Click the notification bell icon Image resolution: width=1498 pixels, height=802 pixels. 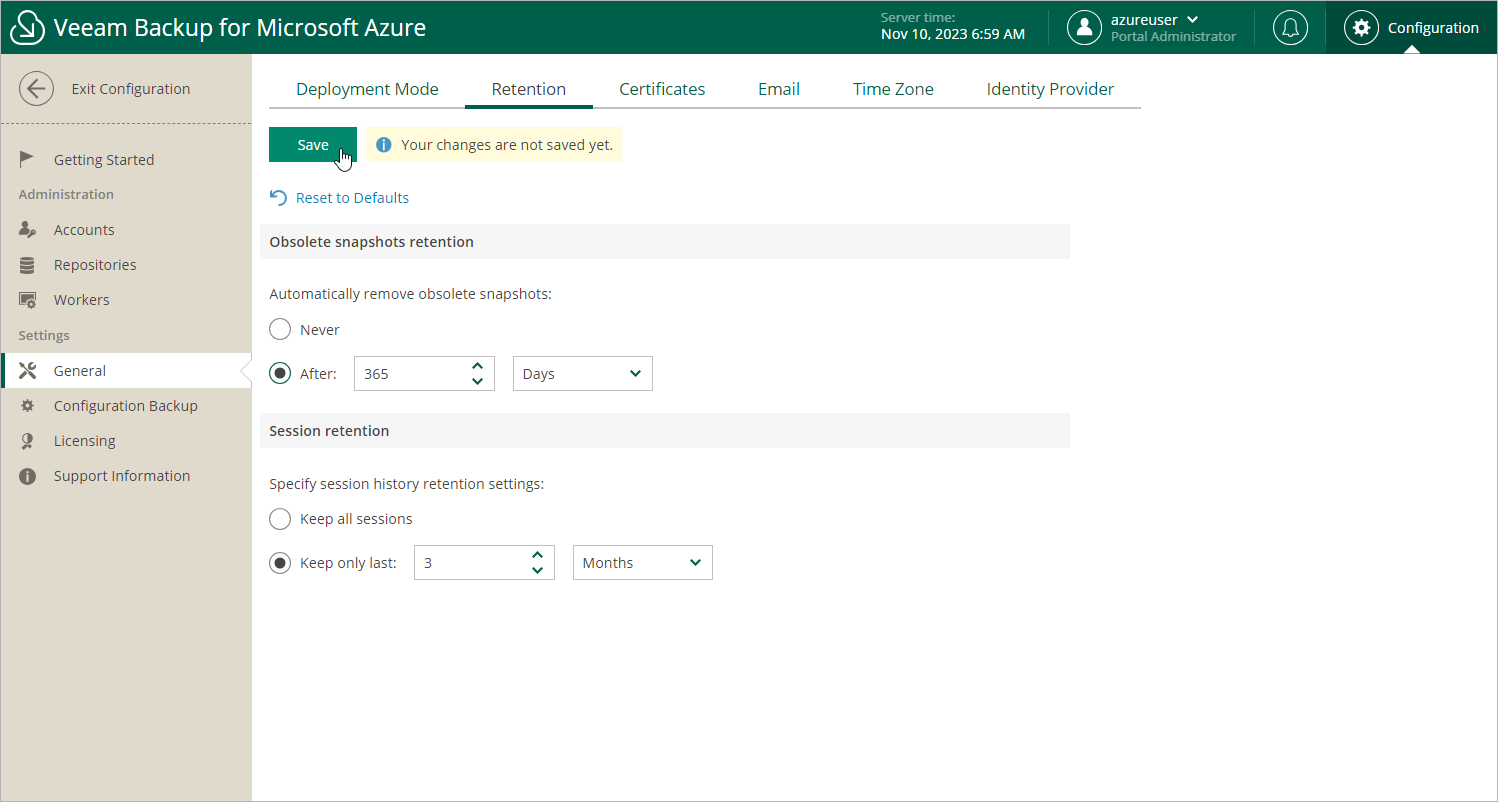tap(1290, 28)
